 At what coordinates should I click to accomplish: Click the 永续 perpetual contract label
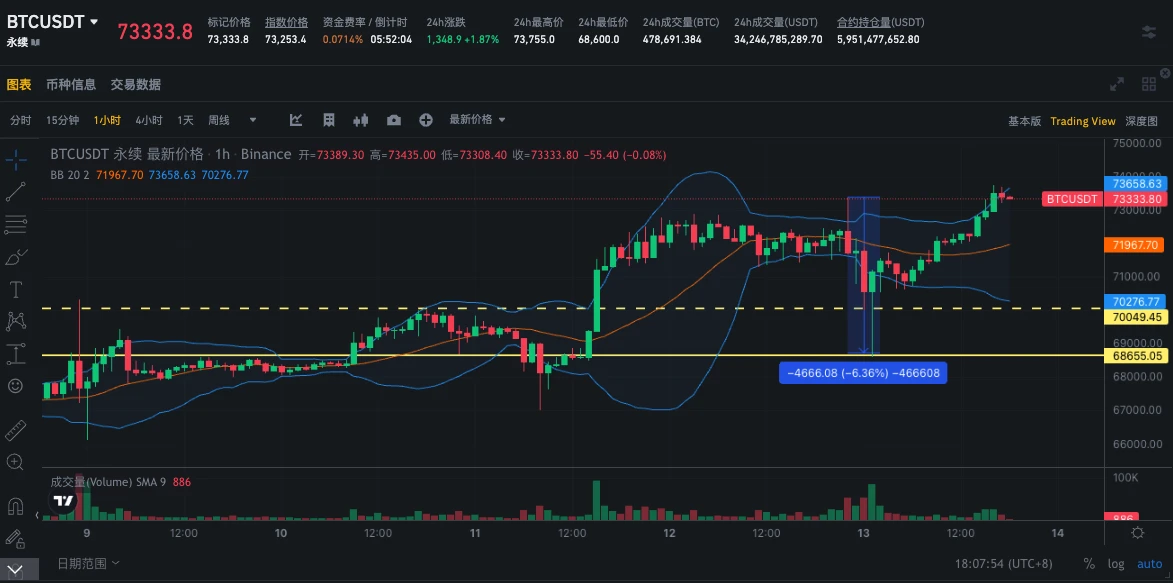point(17,43)
